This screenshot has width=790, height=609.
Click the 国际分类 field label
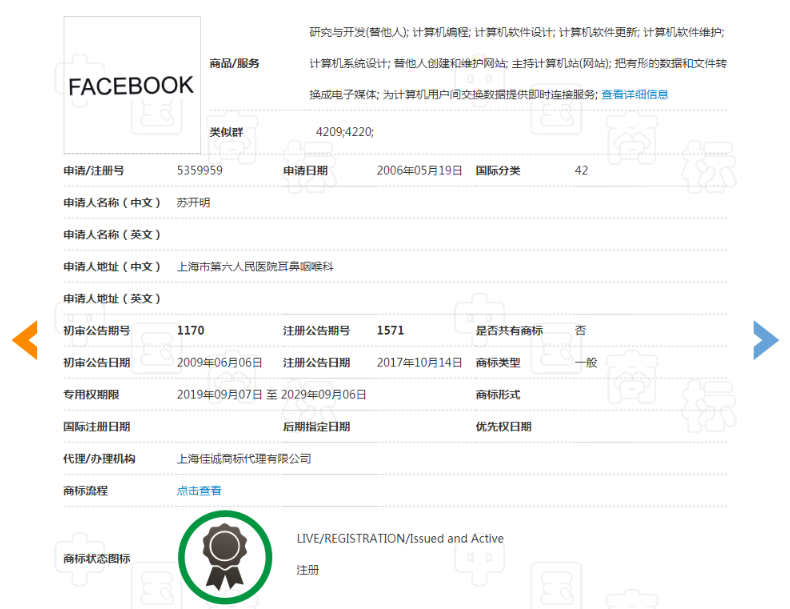(x=498, y=170)
